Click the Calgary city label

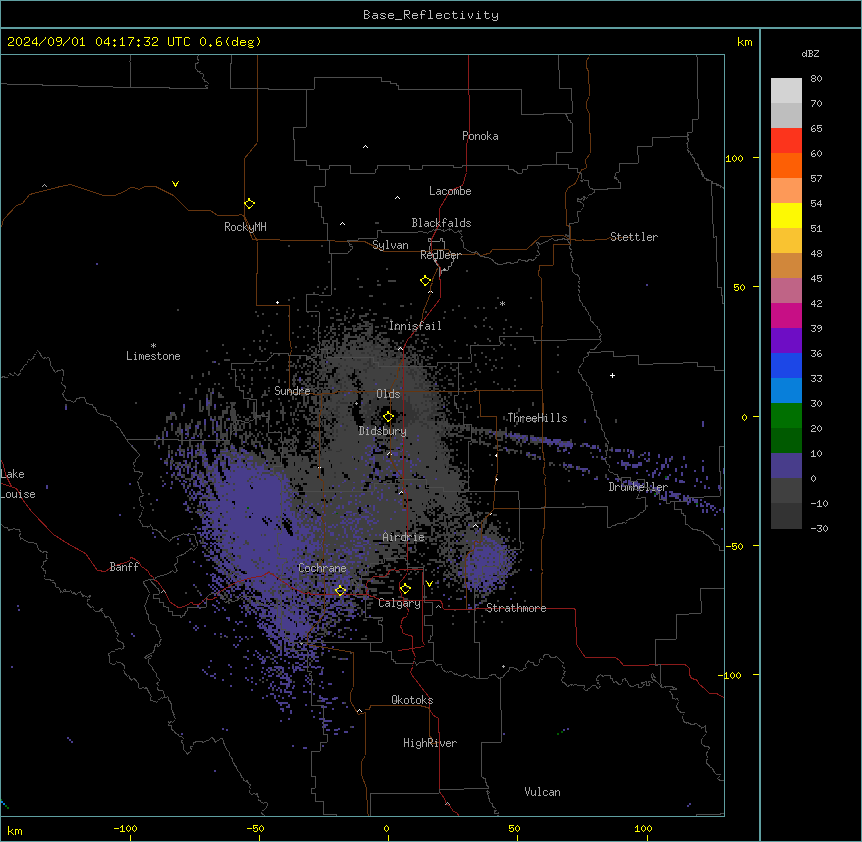pos(399,603)
